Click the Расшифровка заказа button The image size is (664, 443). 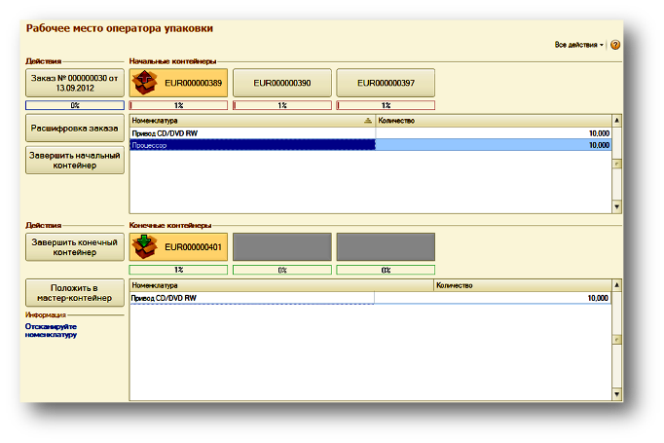coord(75,128)
